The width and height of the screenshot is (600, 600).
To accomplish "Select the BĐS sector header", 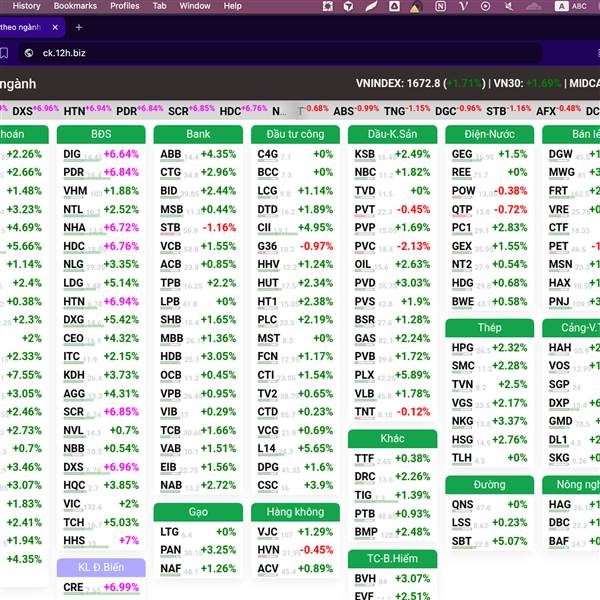I will point(101,134).
